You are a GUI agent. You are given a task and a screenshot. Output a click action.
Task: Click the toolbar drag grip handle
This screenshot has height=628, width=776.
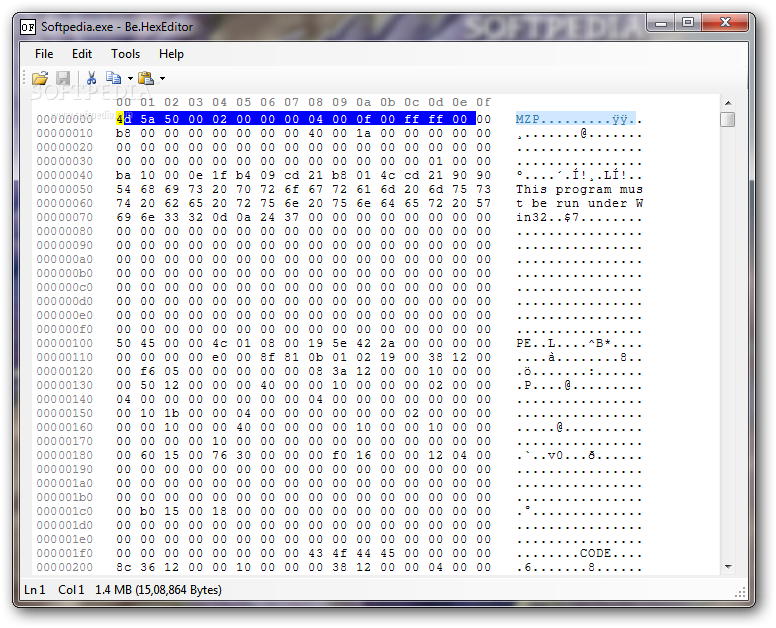(25, 78)
